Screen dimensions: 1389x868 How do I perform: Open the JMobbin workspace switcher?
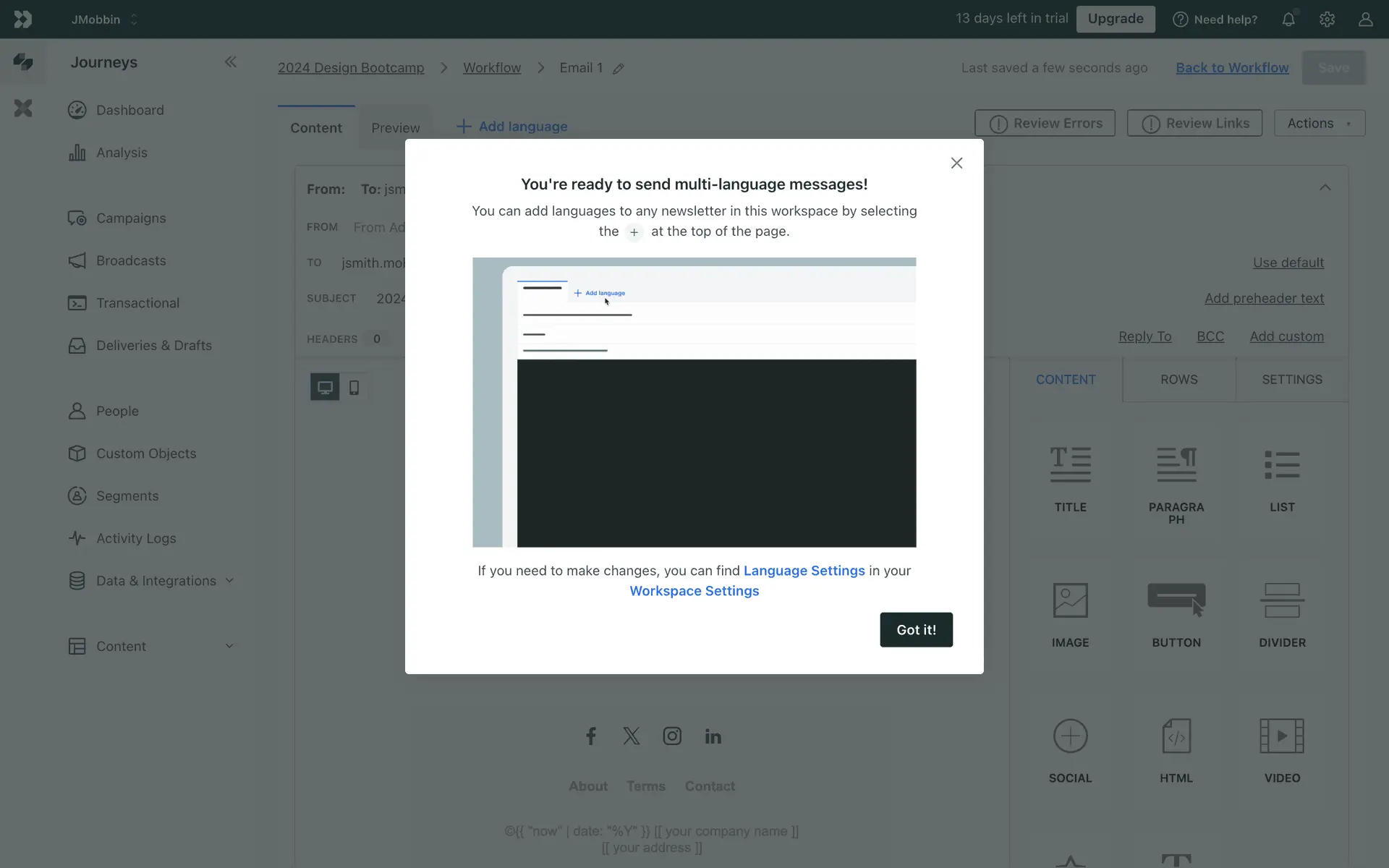coord(104,20)
